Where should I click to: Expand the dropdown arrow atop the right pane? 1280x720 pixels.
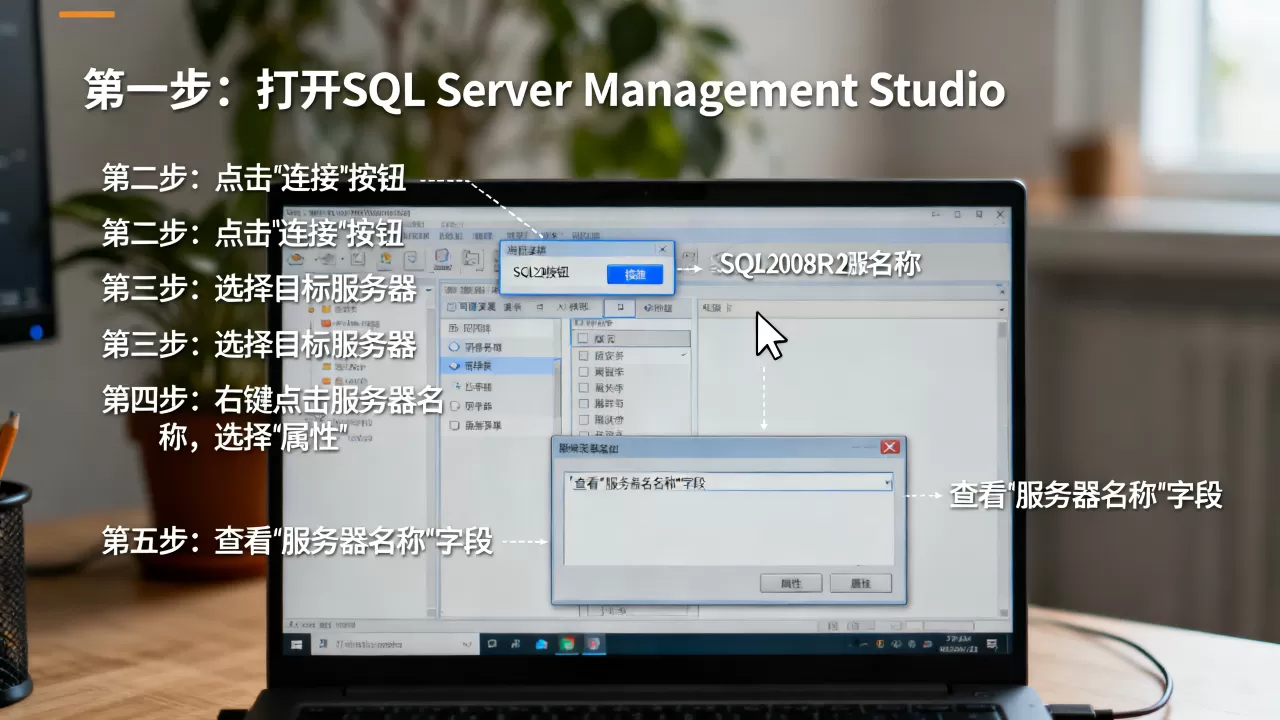pos(1002,309)
